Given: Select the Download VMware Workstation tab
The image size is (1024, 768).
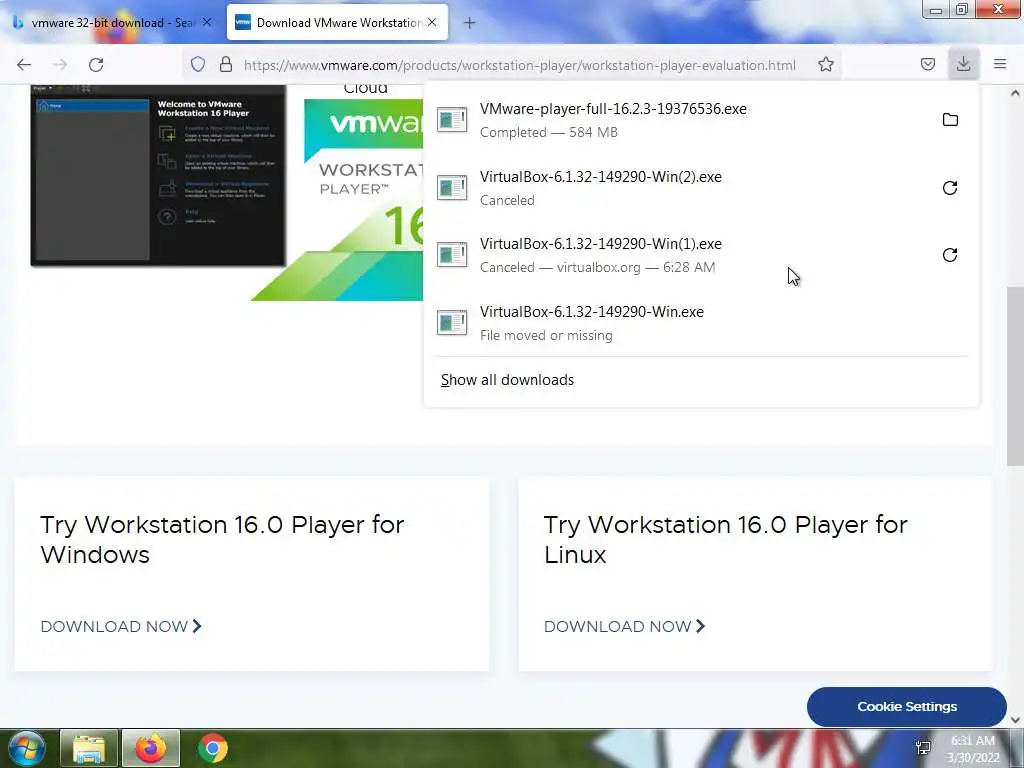Looking at the screenshot, I should (337, 22).
